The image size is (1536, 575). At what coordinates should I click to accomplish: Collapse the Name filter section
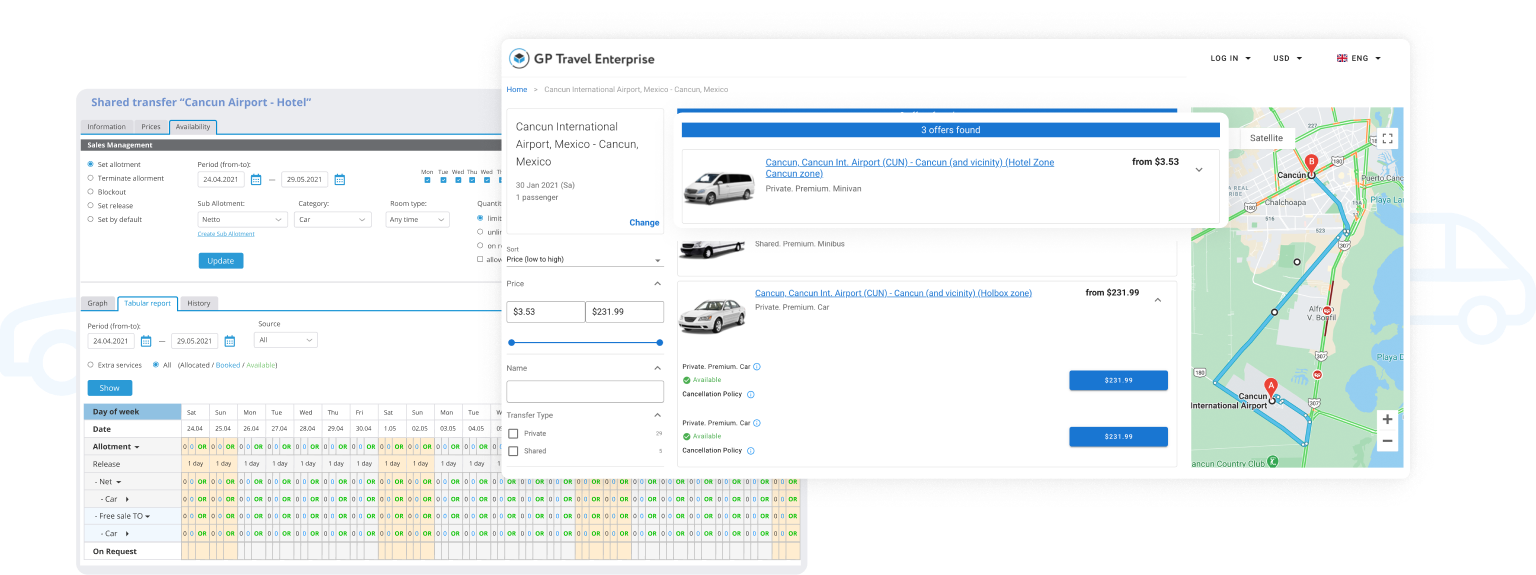click(657, 368)
